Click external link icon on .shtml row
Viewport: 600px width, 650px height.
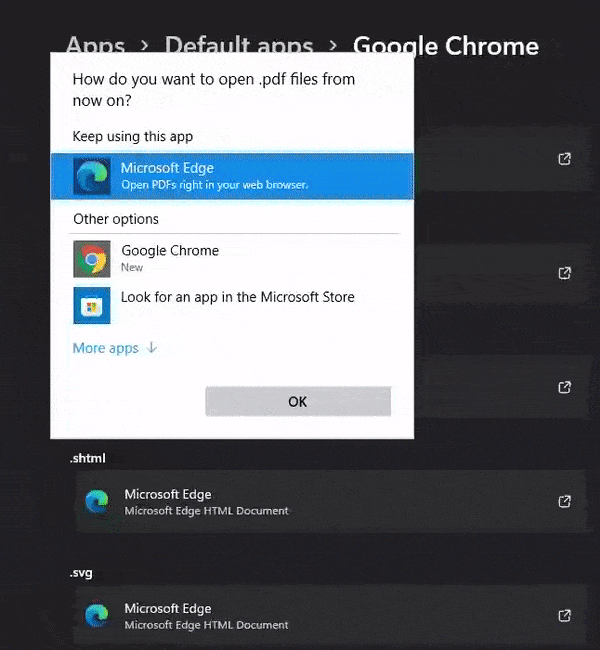point(564,502)
